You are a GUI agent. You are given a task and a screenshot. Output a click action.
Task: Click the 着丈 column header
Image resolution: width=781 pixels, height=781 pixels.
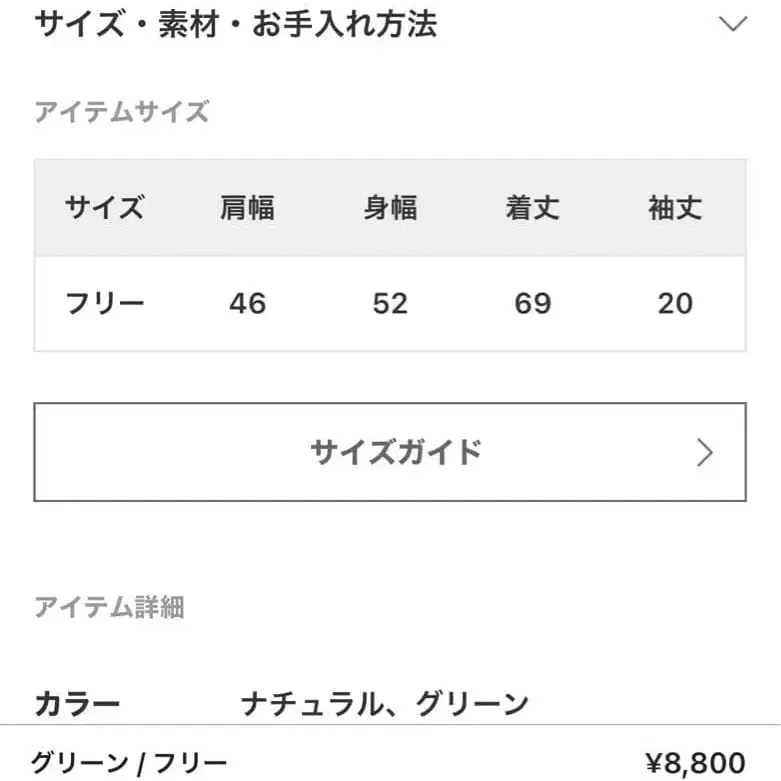tap(532, 208)
